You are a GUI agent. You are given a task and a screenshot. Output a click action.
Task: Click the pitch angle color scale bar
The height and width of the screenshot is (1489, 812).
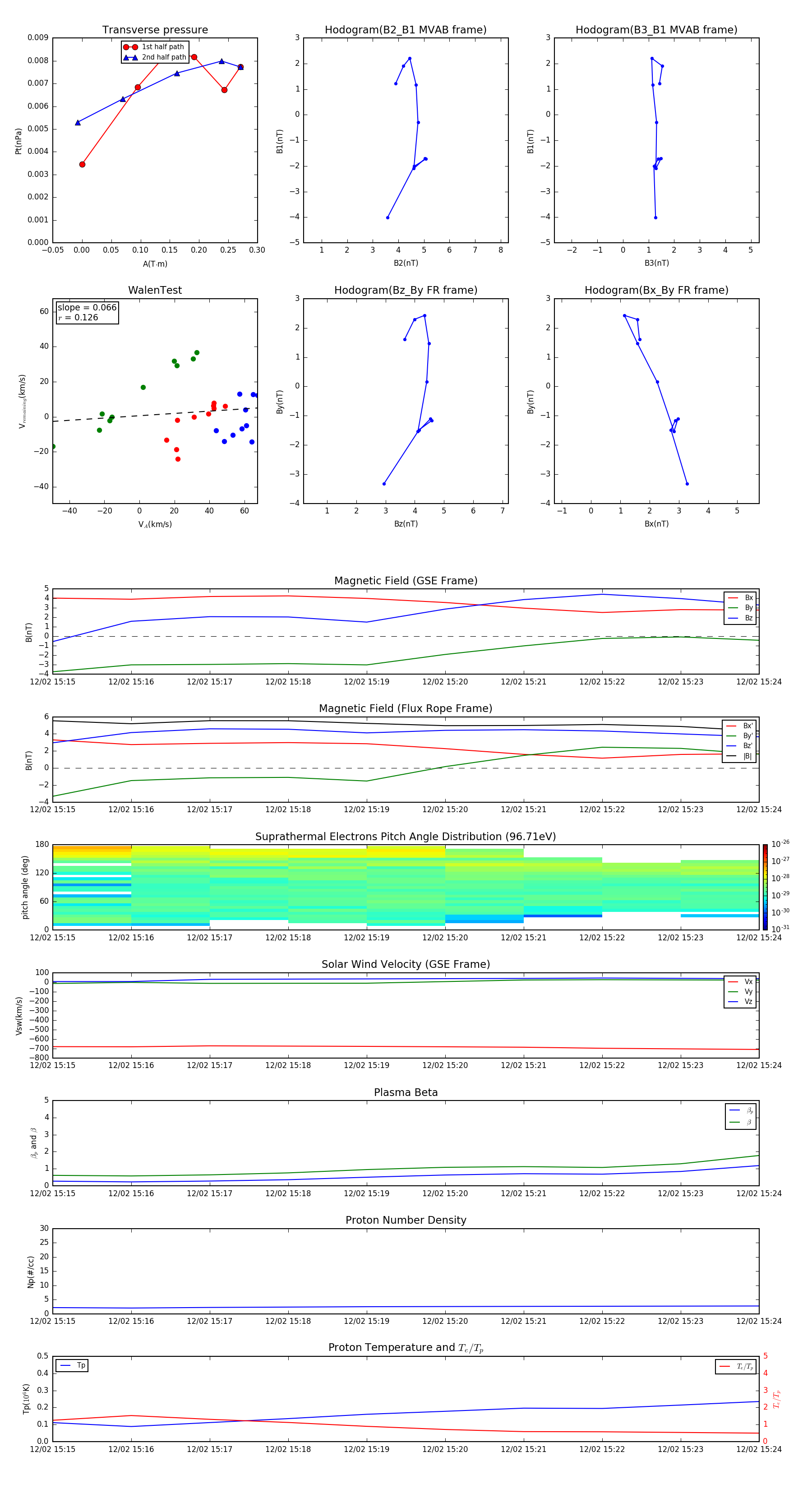[x=765, y=887]
